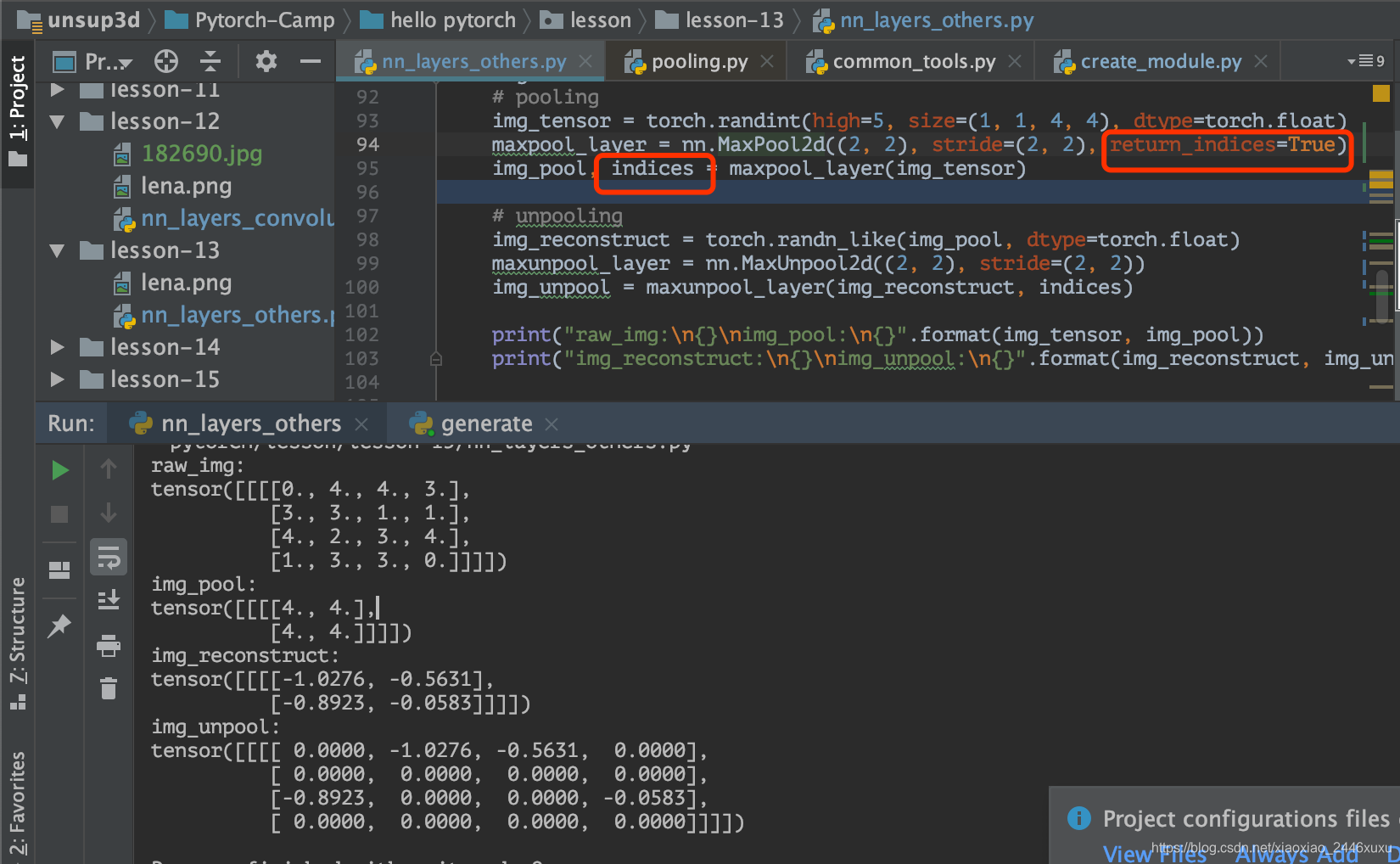The image size is (1400, 864).
Task: Expand the lesson-15 folder
Action: click(x=58, y=379)
